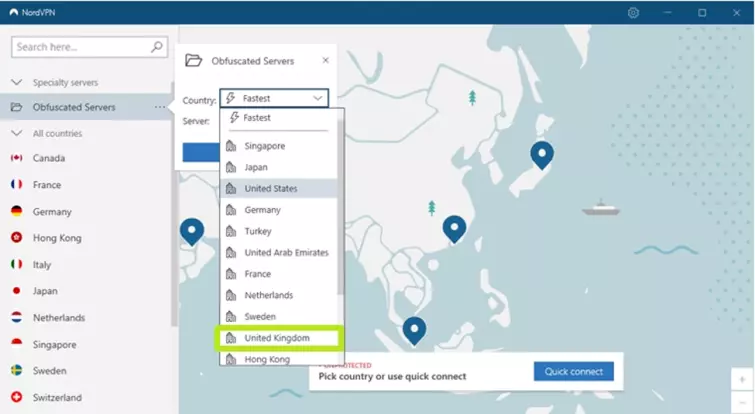Click the map pin at the left edge of the map
The width and height of the screenshot is (755, 414).
click(192, 231)
